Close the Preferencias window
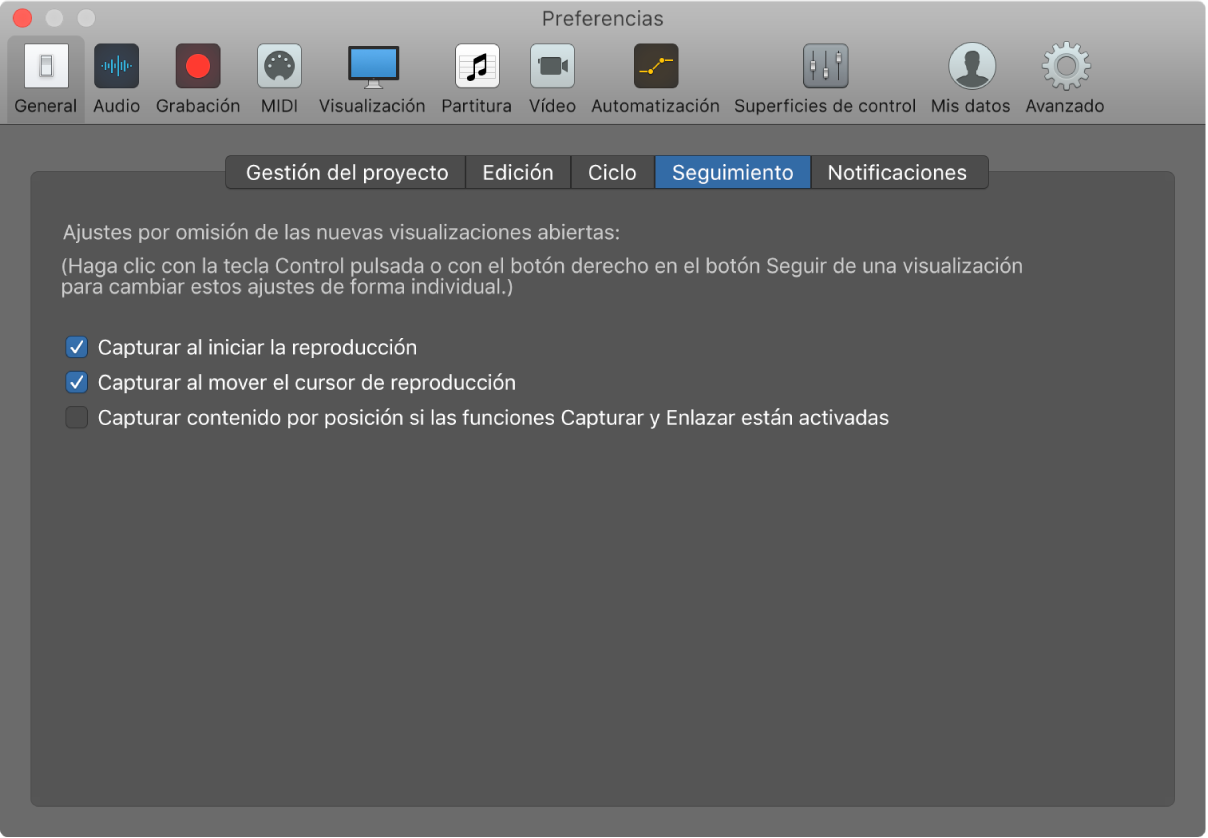Image resolution: width=1208 pixels, height=838 pixels. (x=22, y=18)
